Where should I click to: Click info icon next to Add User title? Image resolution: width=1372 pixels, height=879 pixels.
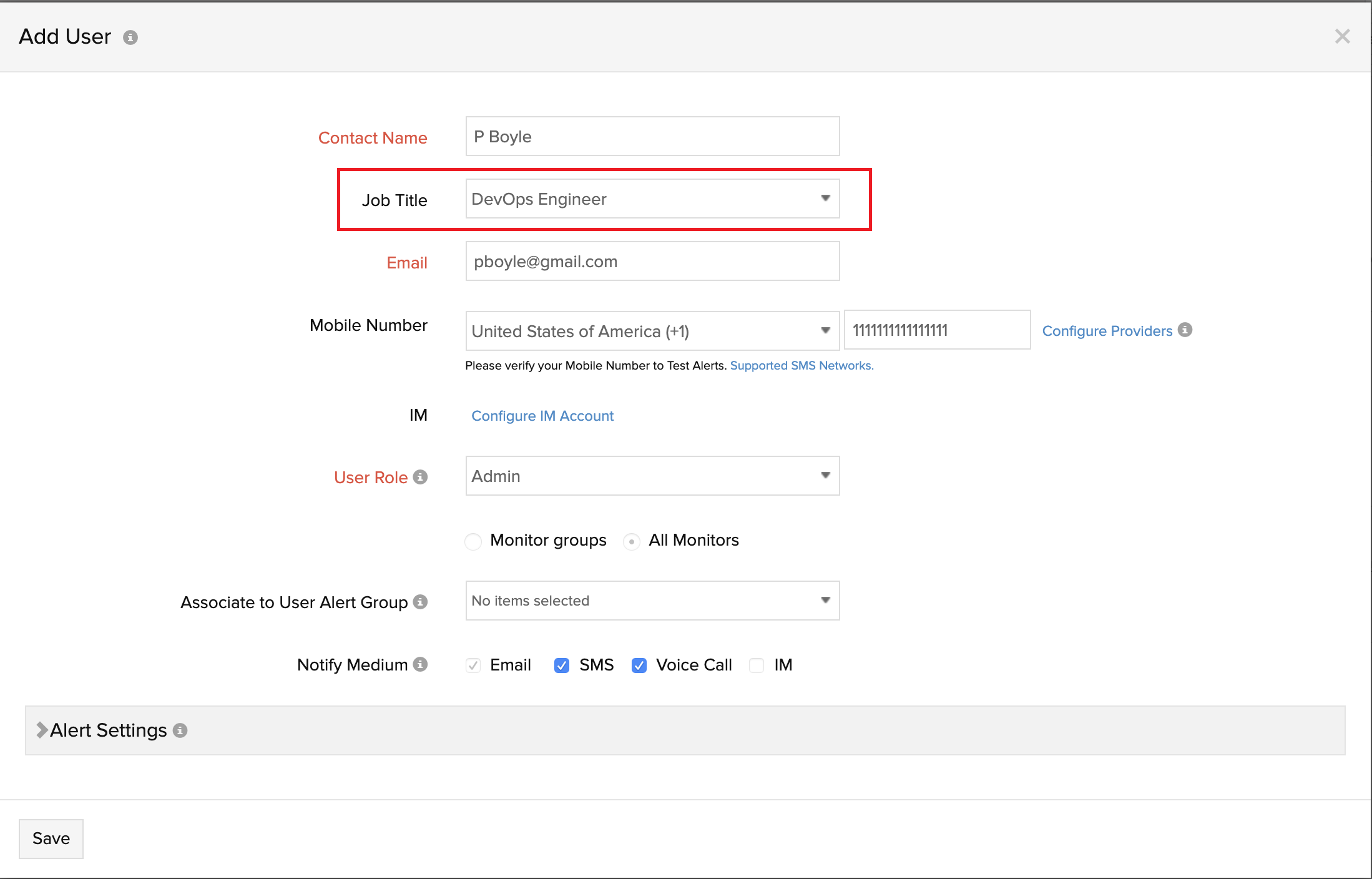[x=130, y=37]
